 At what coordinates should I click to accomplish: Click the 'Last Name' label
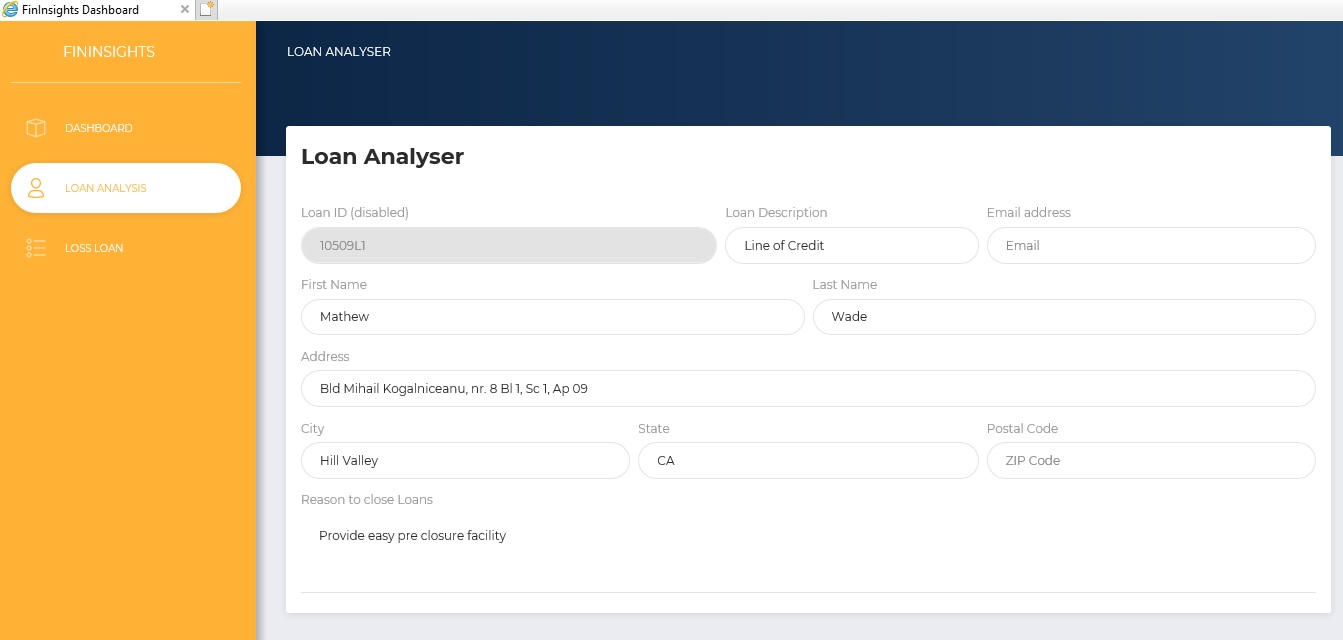coord(845,285)
